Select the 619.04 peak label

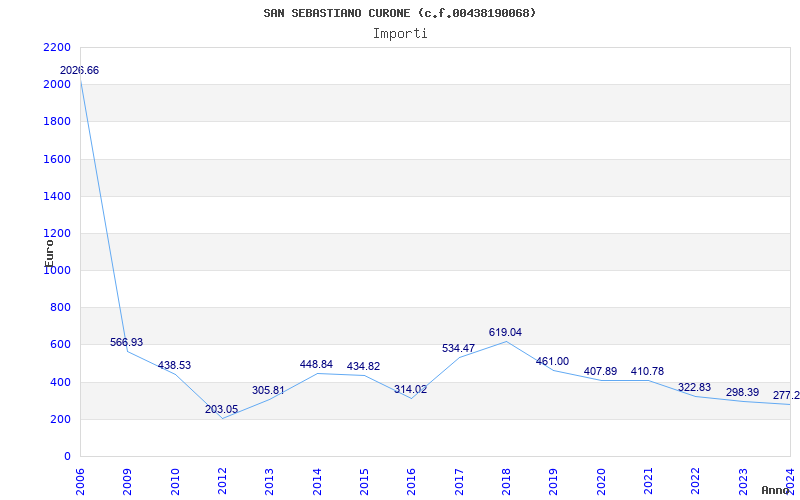[x=505, y=332]
